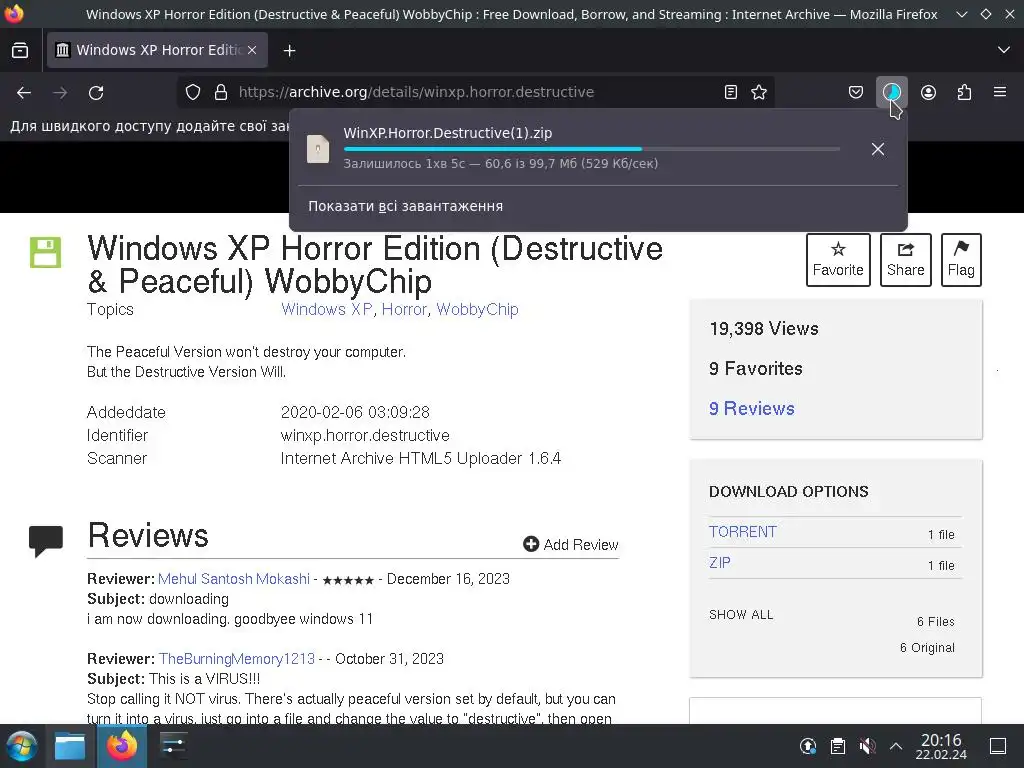Click the 9 Favorites text

tap(756, 369)
